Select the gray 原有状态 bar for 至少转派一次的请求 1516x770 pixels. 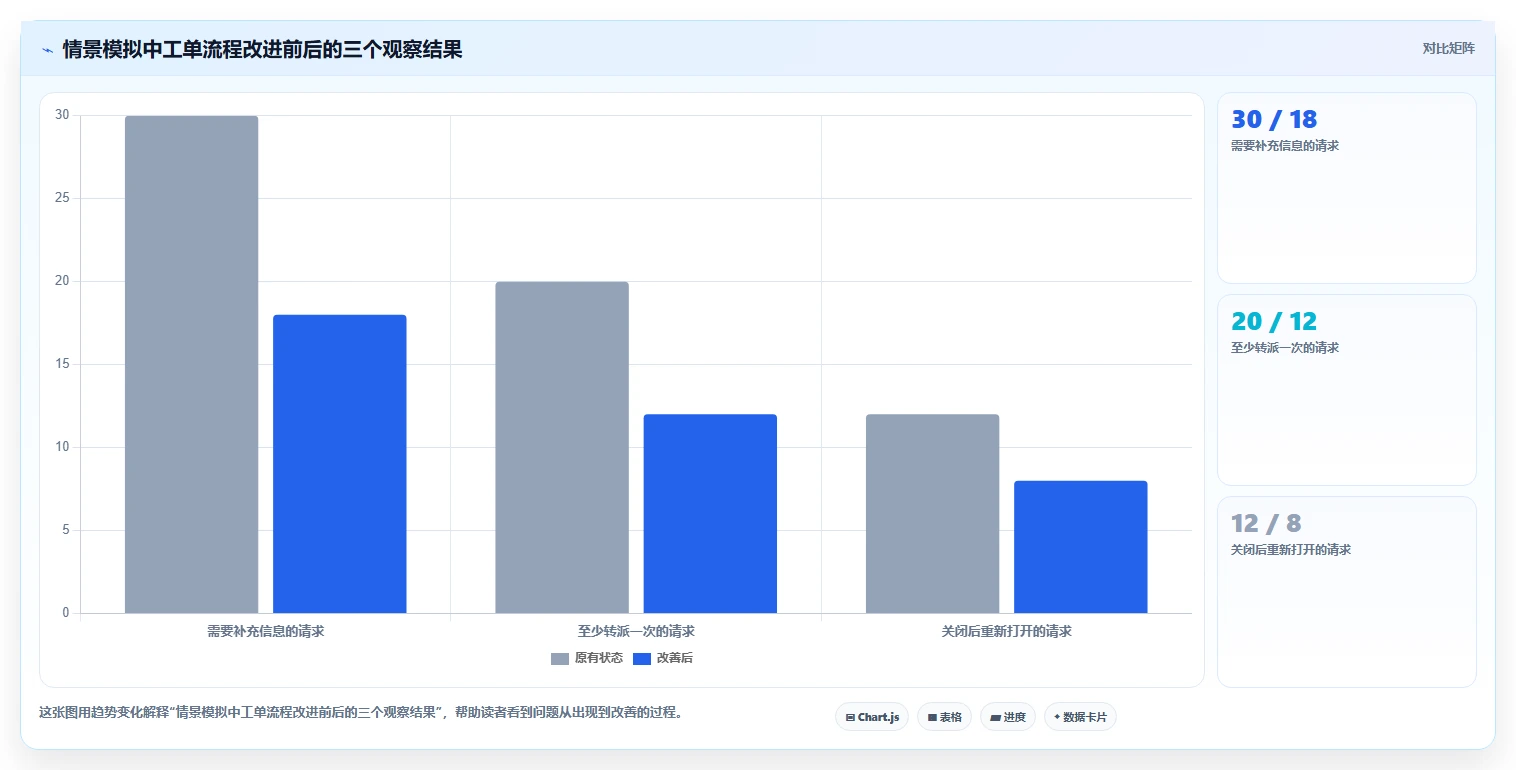tap(562, 447)
